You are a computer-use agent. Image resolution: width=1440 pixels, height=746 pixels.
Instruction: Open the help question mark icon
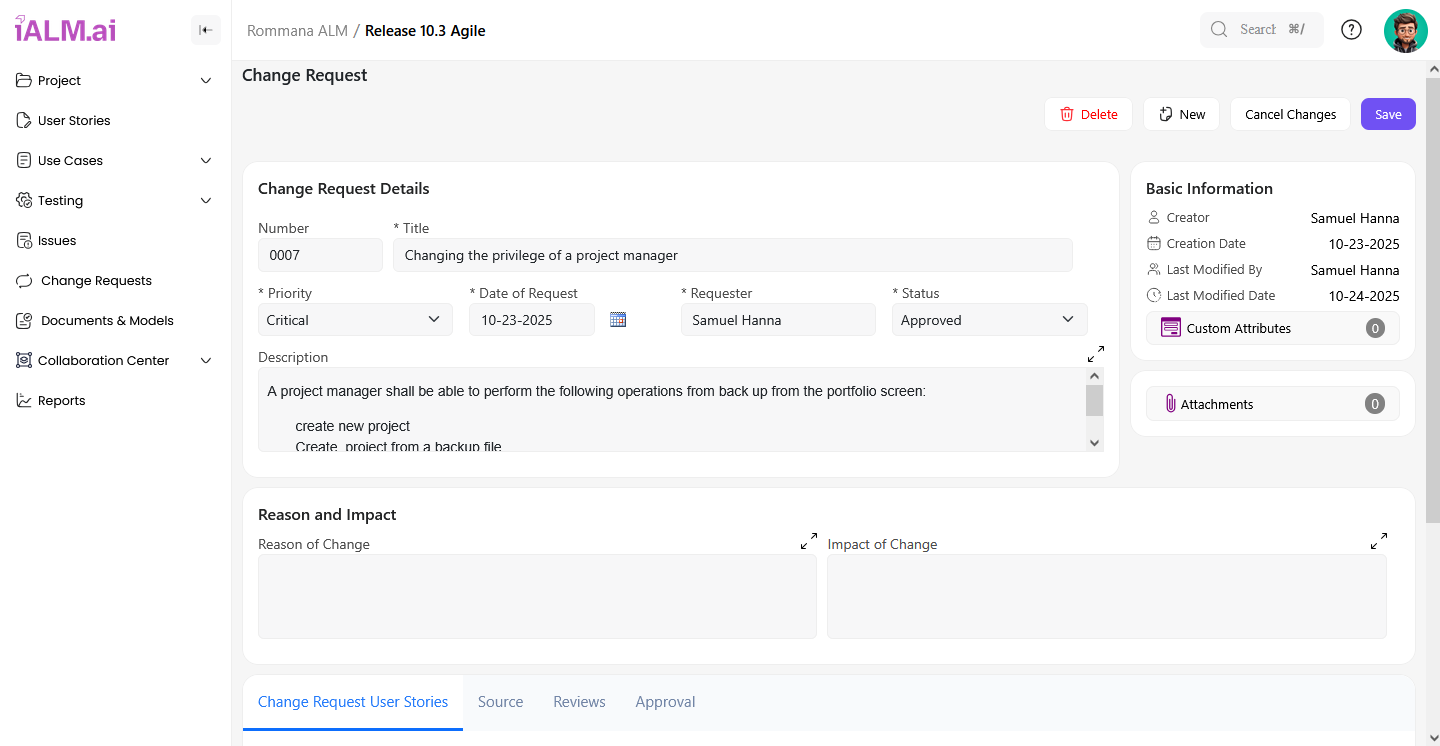click(x=1351, y=30)
